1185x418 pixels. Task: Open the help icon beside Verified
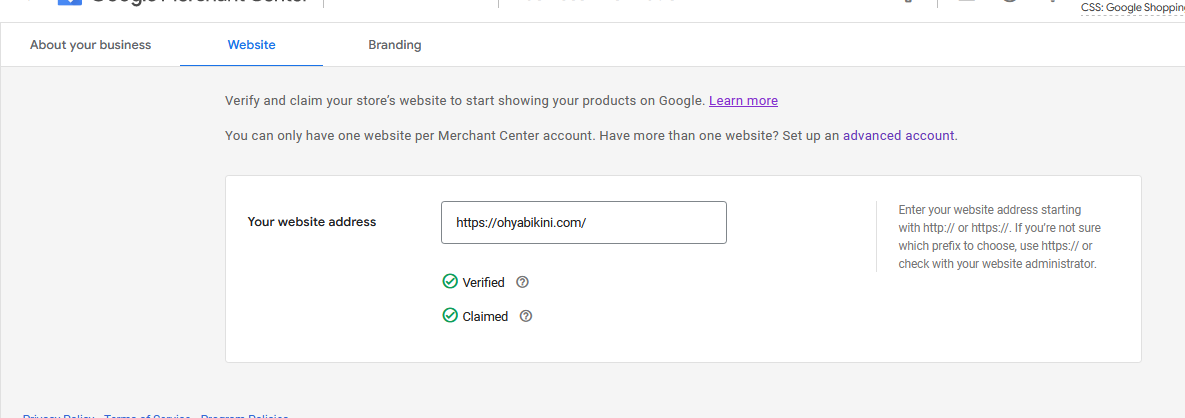click(522, 282)
